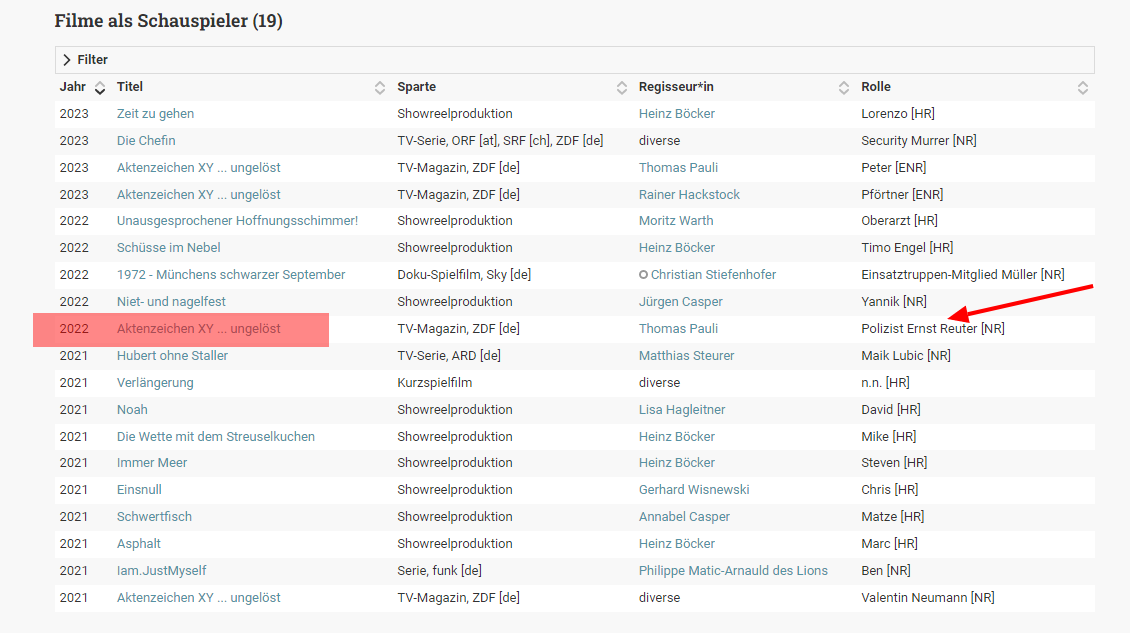
Task: Click sort icon in Sparte column header
Action: (x=621, y=88)
